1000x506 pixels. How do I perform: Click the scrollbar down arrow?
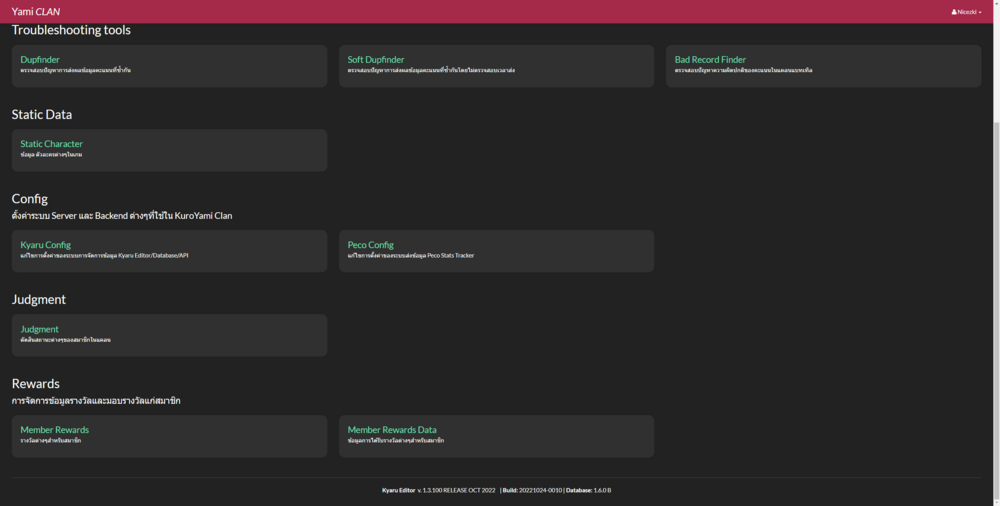coord(994,501)
